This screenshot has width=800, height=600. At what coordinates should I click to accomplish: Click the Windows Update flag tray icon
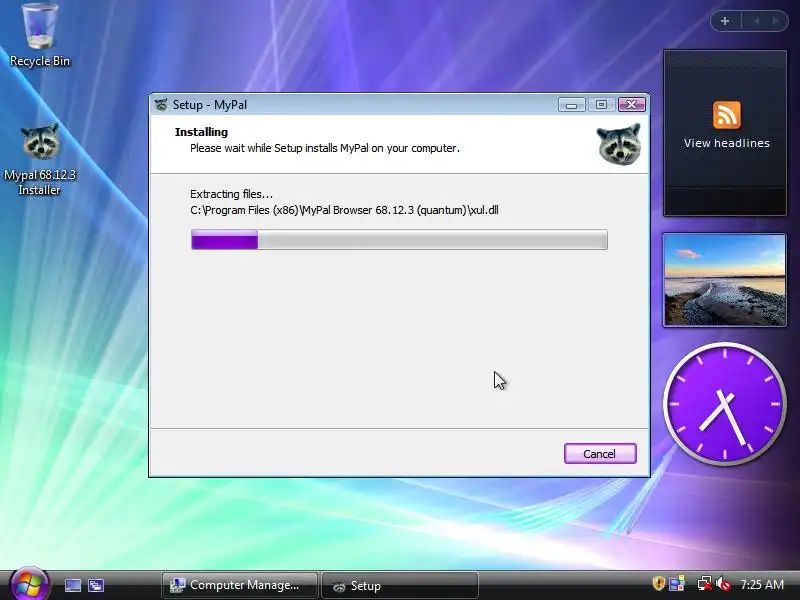(677, 583)
